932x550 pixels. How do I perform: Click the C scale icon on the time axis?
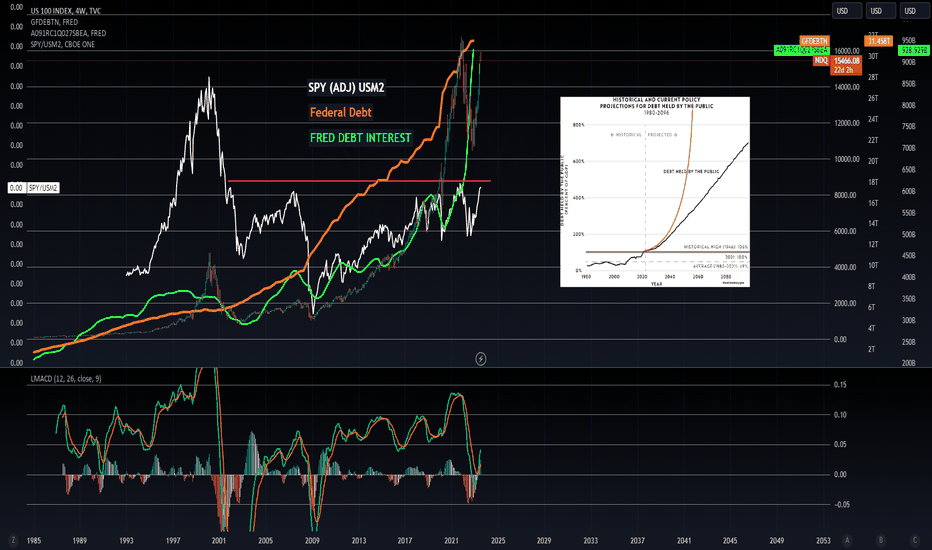(x=915, y=540)
